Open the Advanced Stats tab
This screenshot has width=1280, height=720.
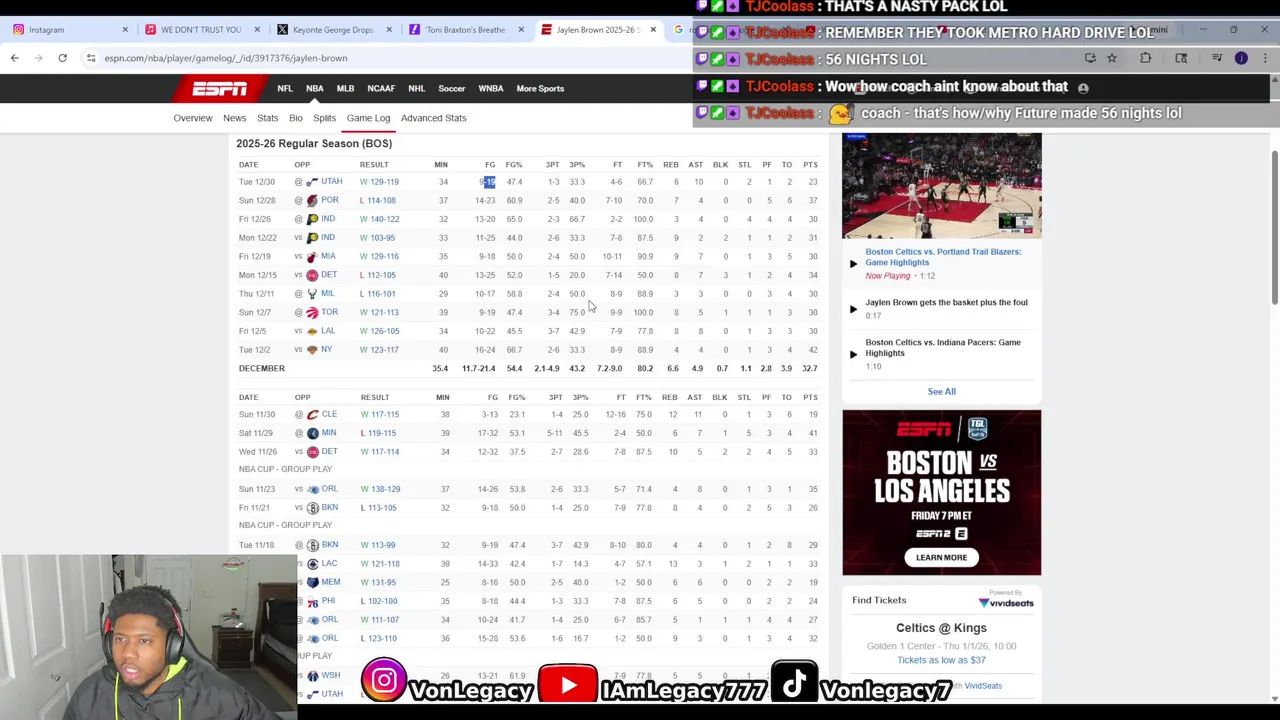[434, 118]
